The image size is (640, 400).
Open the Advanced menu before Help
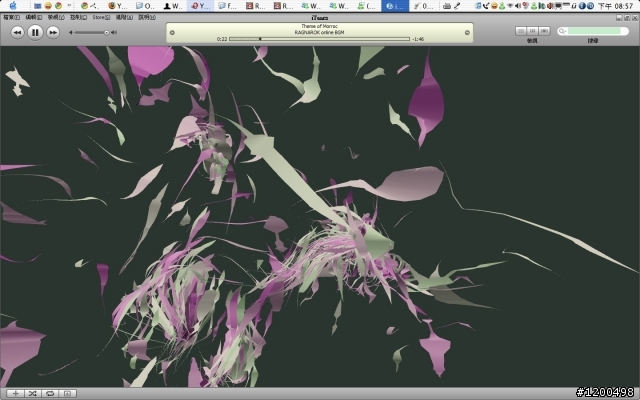click(124, 18)
